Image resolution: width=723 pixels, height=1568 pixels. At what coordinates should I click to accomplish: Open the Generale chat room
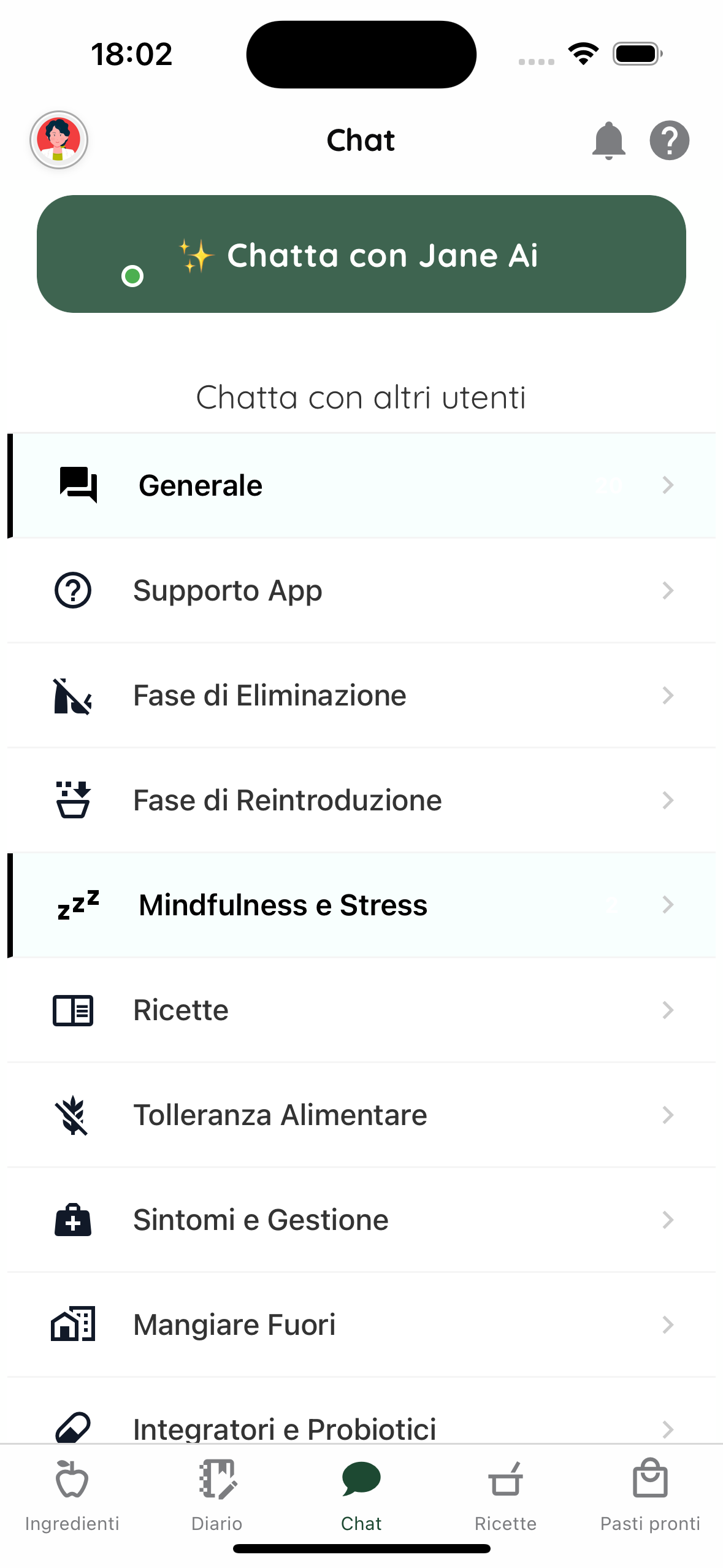[361, 485]
